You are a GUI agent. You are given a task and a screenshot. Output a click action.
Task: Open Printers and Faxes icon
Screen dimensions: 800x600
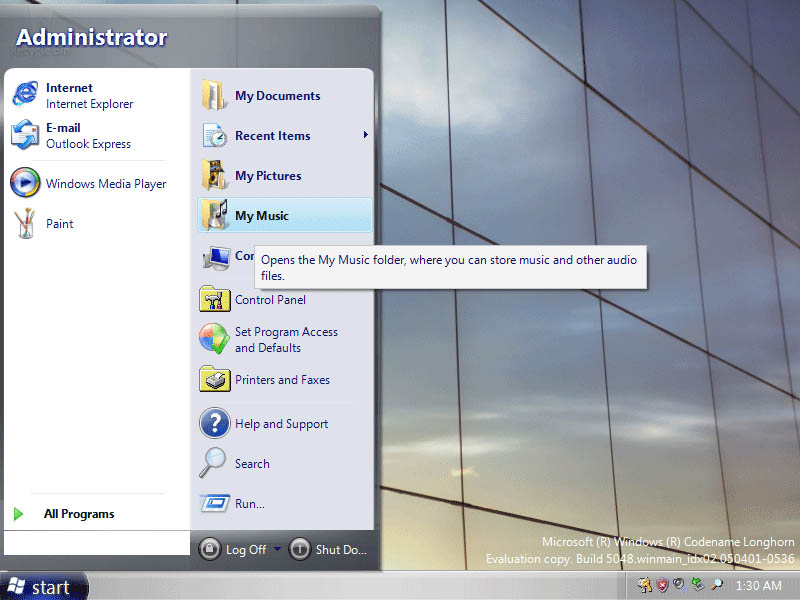214,379
